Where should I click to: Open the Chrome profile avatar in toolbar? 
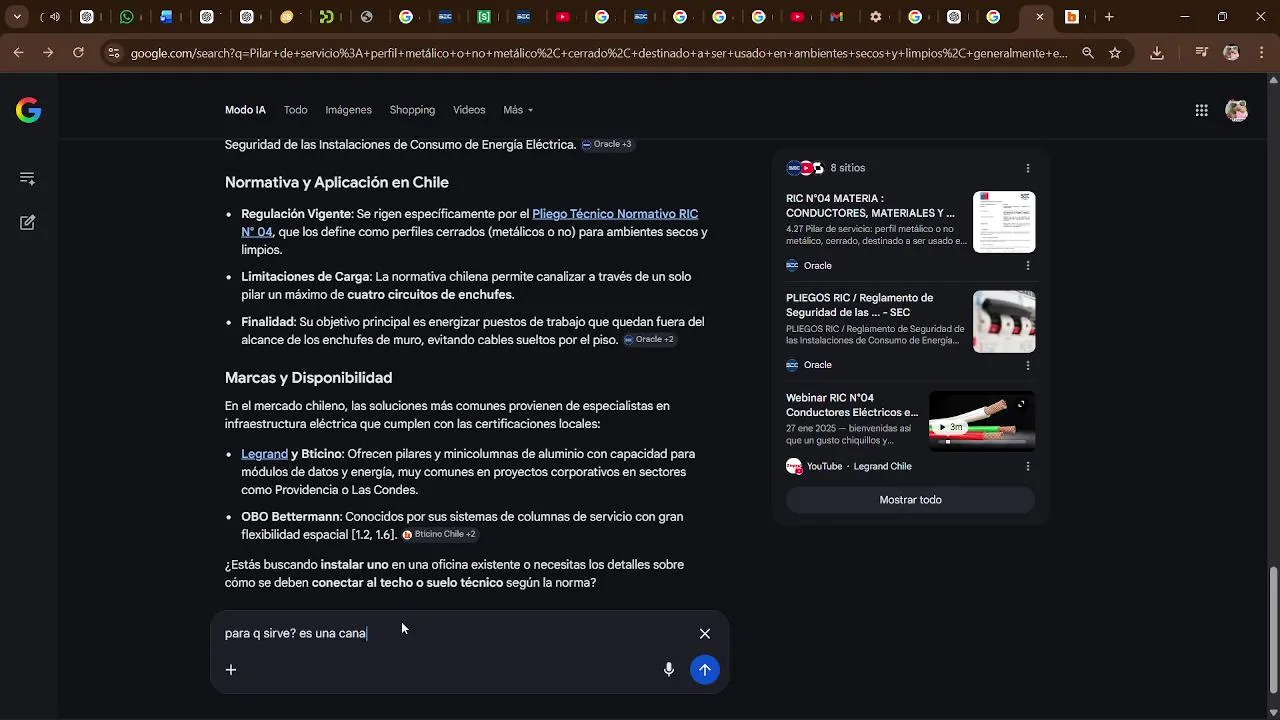(x=1231, y=53)
